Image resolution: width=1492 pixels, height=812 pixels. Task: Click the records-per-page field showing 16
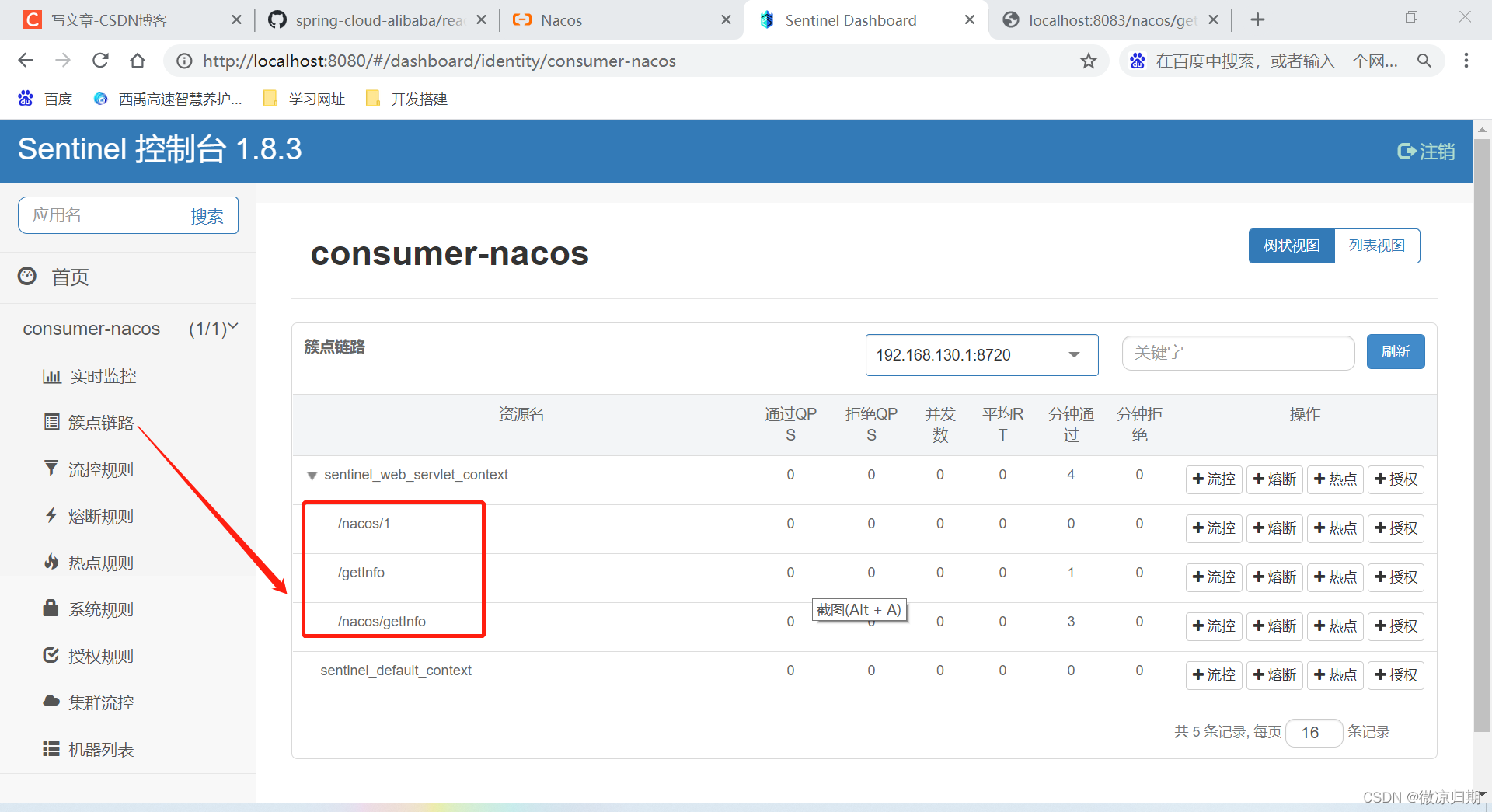tap(1313, 733)
